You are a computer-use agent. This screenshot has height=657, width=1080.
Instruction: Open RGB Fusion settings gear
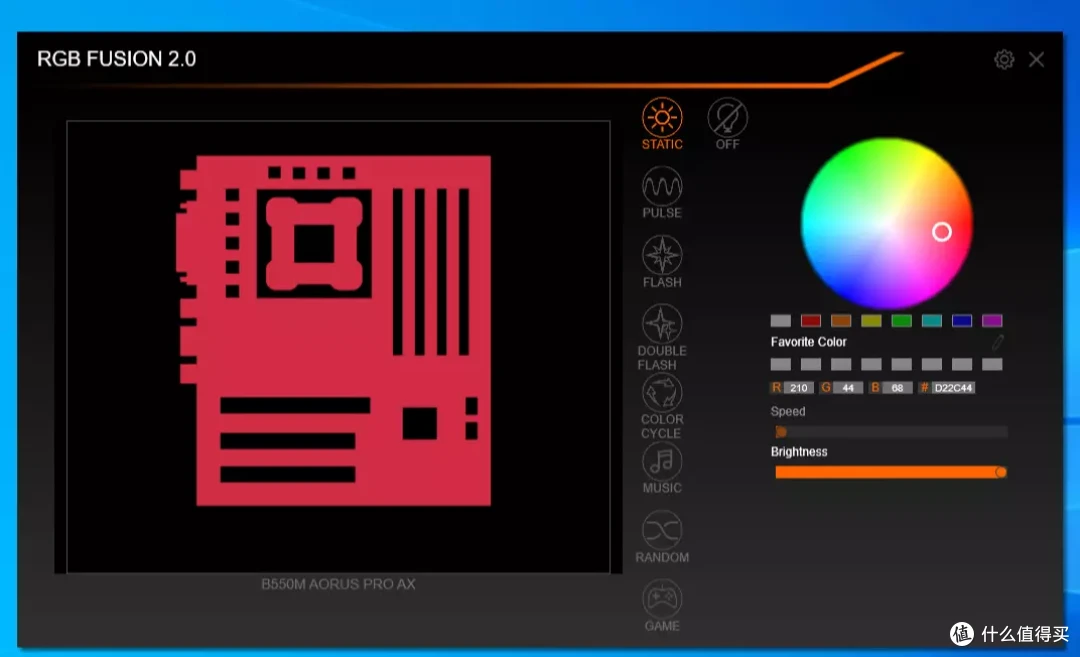1004,59
